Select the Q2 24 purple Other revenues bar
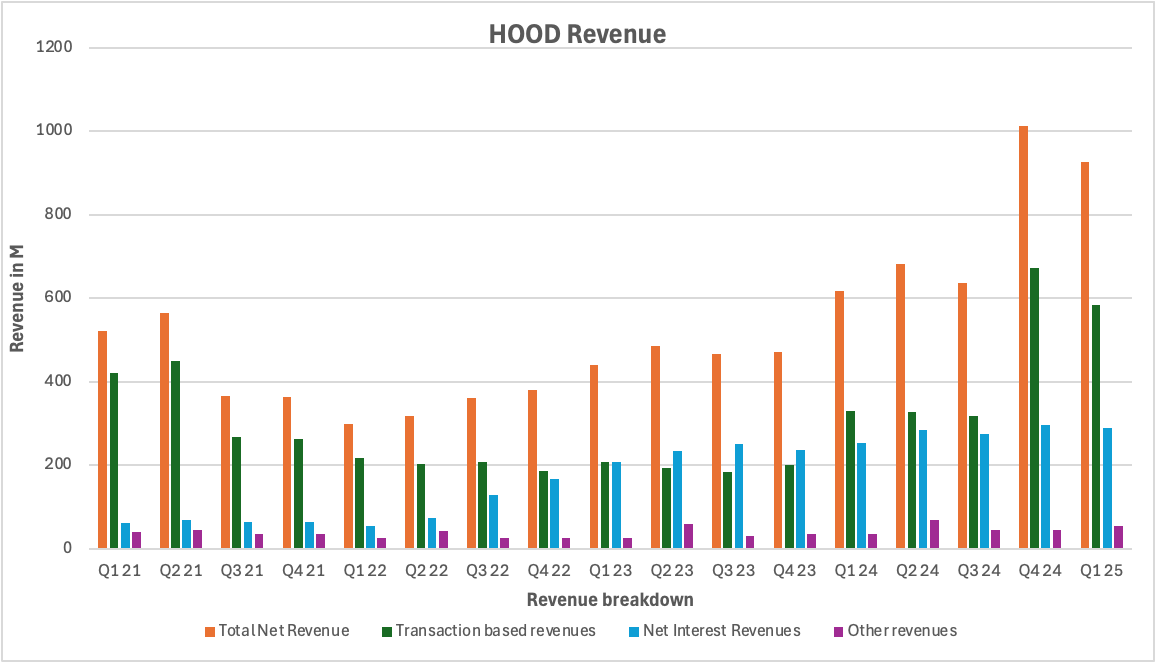This screenshot has height=662, width=1156. coord(934,534)
